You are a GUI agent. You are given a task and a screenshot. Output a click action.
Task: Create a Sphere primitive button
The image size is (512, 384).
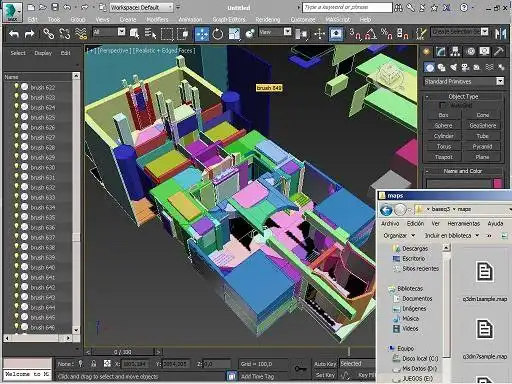[443, 126]
